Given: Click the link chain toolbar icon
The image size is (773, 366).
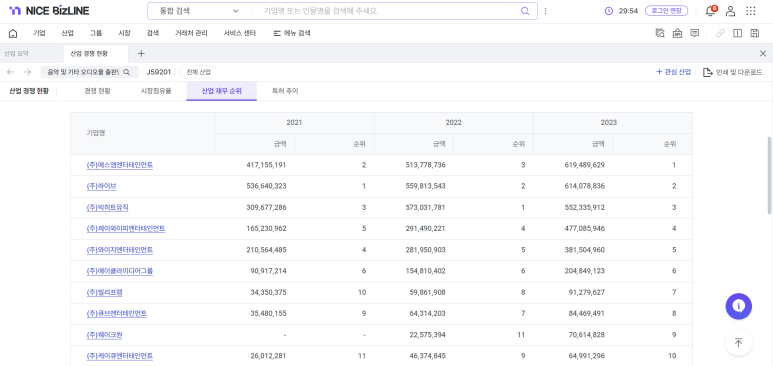Looking at the screenshot, I should tap(720, 33).
